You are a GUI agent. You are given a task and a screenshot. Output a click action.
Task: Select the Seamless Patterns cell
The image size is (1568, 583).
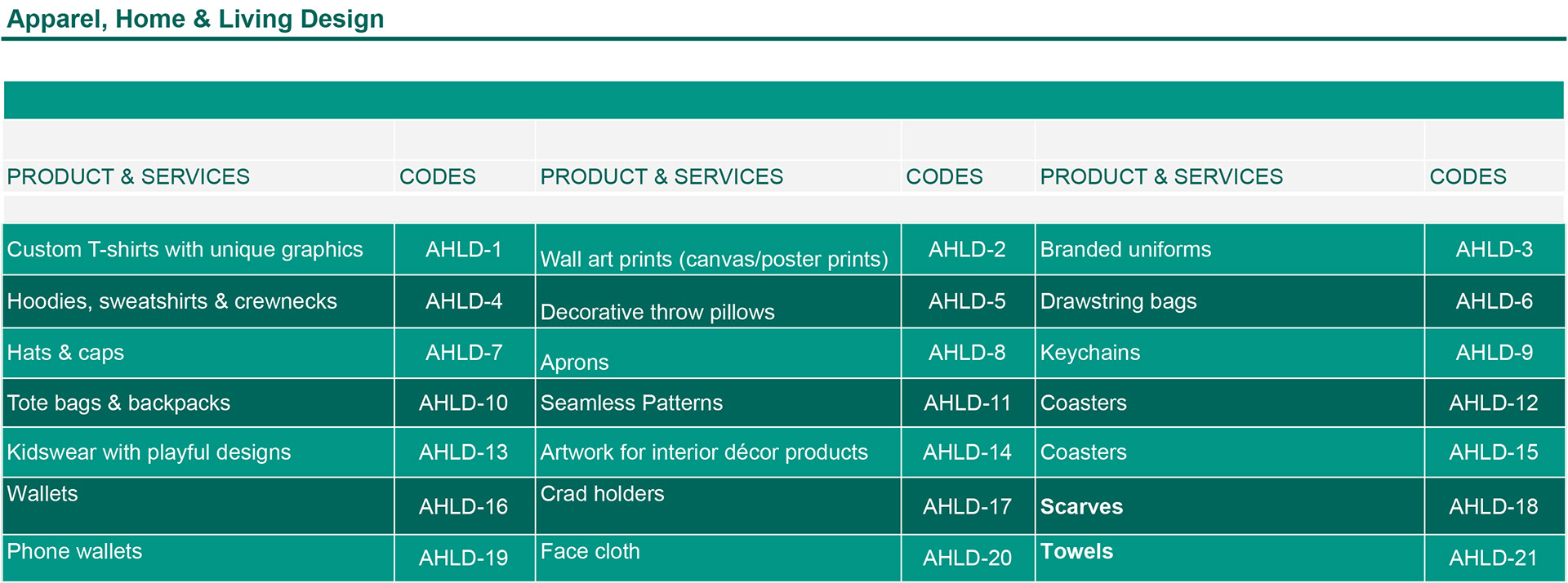[x=631, y=403]
